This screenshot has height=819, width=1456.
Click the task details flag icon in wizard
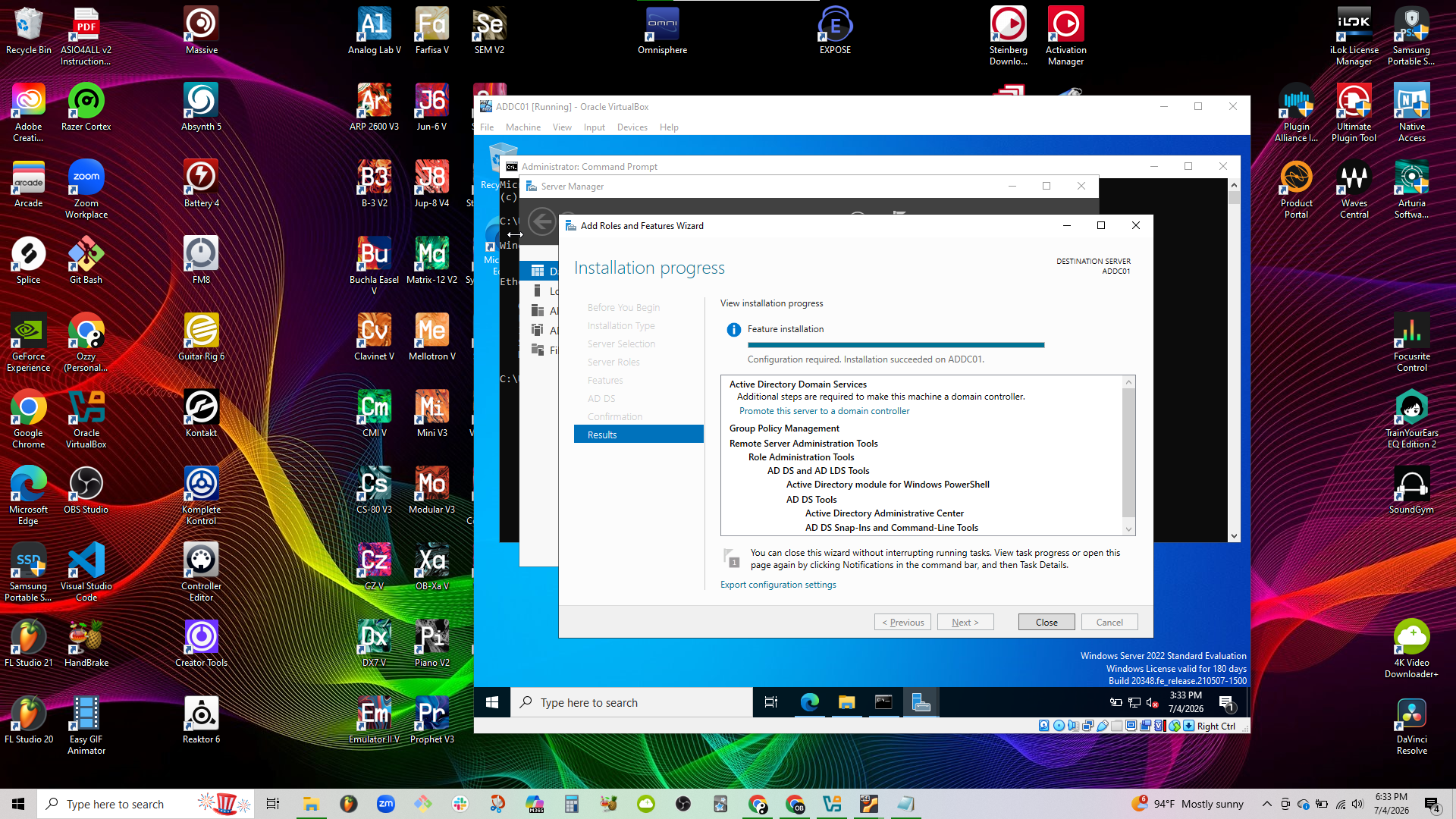click(x=731, y=558)
